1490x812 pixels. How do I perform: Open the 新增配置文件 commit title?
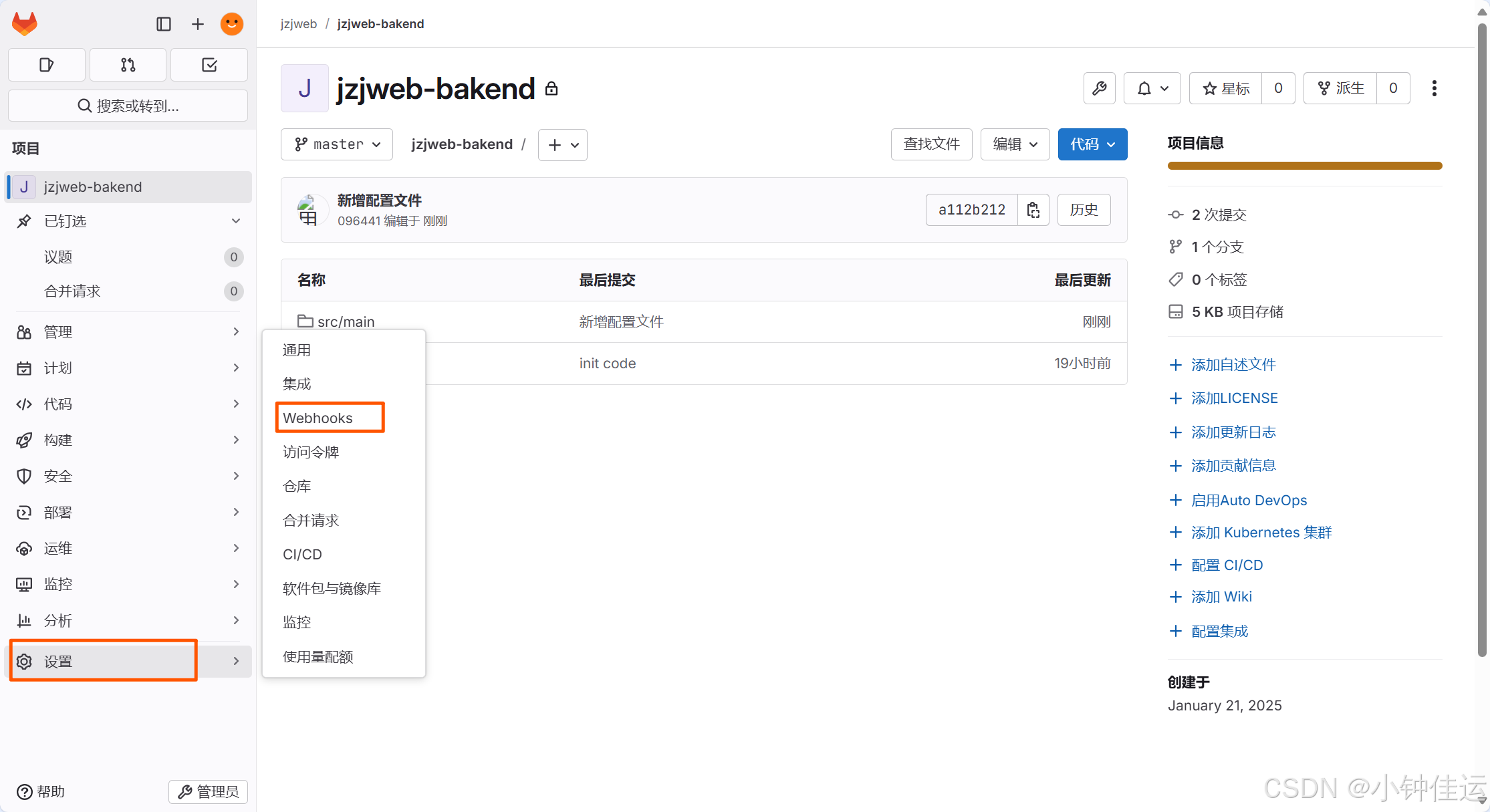click(380, 200)
